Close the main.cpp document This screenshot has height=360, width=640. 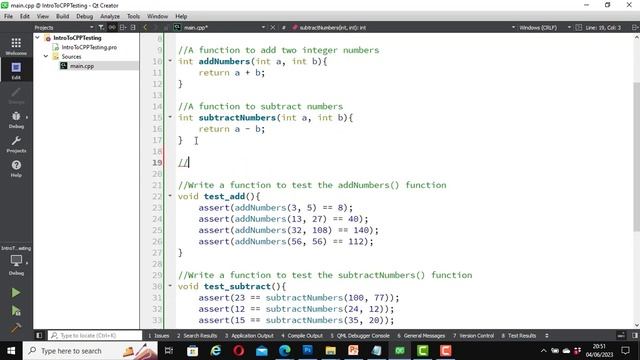point(273,27)
